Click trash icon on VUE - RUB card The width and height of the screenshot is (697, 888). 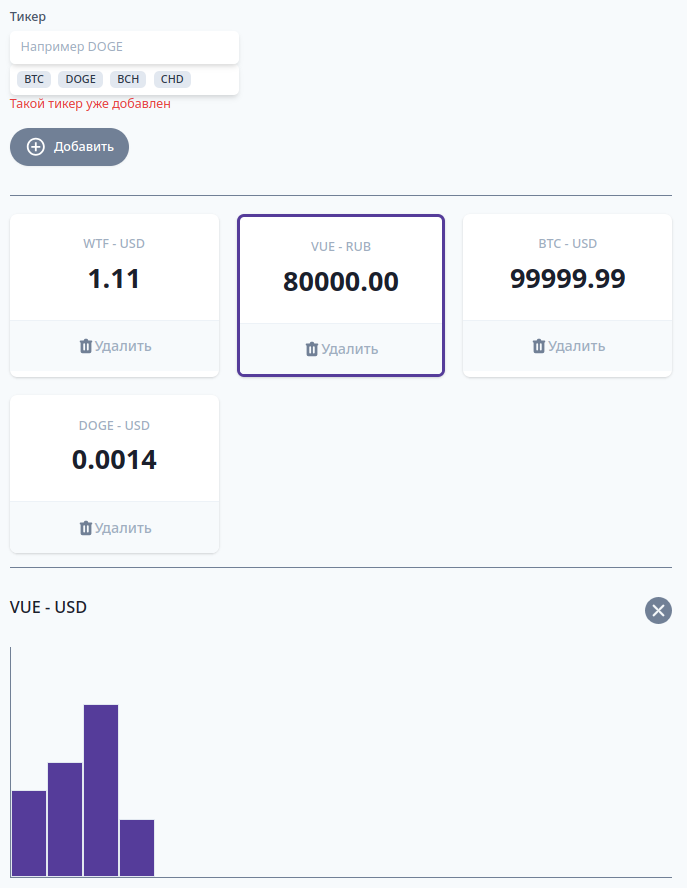click(x=312, y=349)
